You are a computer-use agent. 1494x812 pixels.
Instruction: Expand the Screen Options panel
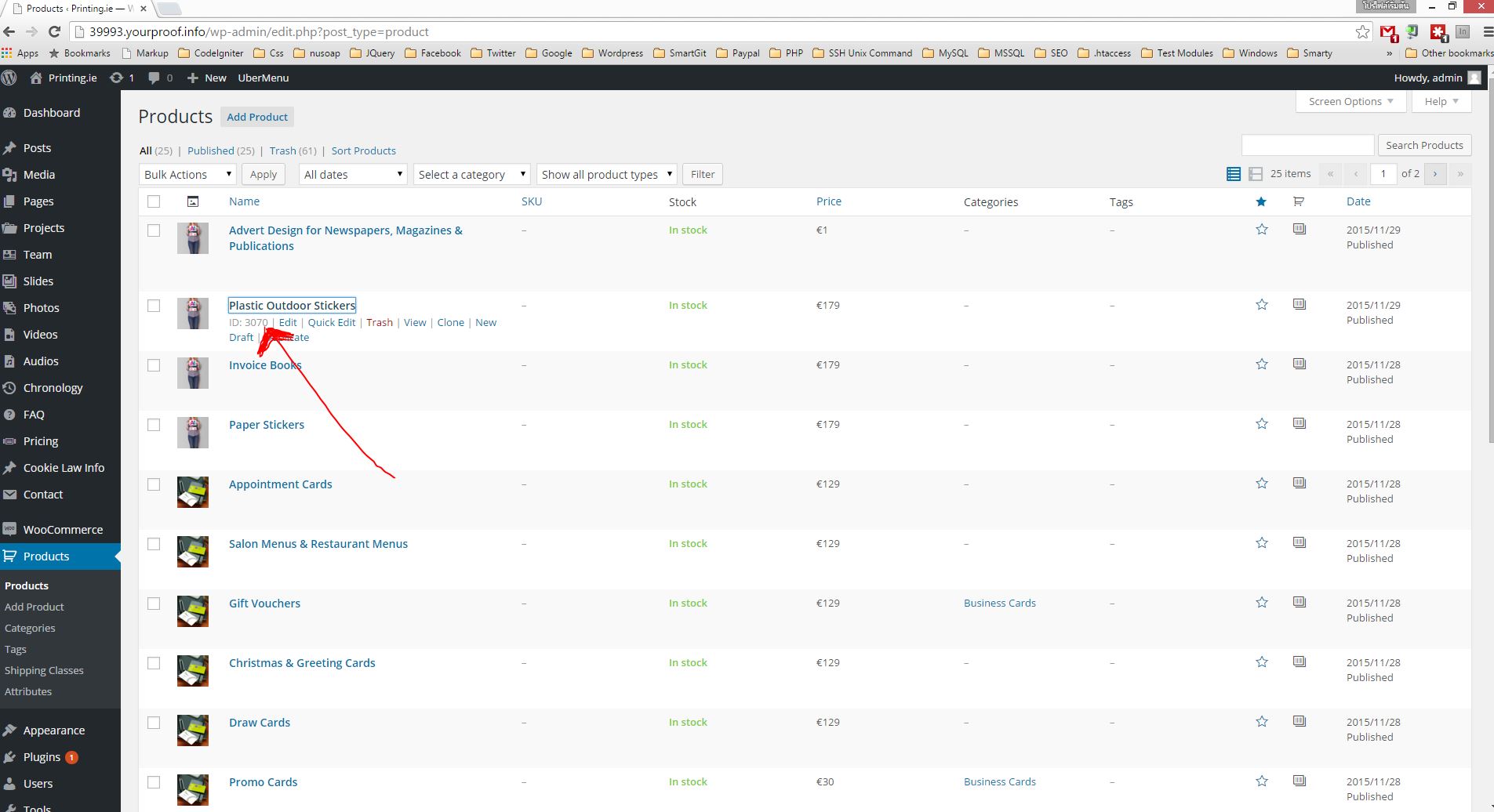1350,101
